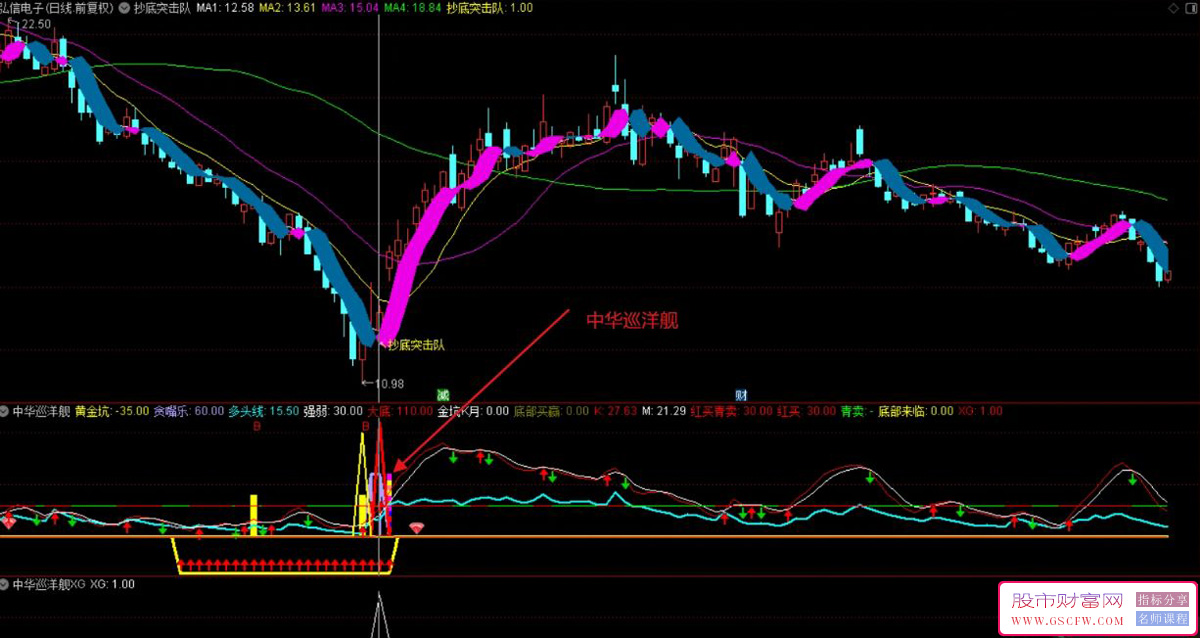Click the MA3: 15.04 value
1200x638 pixels.
(x=349, y=7)
